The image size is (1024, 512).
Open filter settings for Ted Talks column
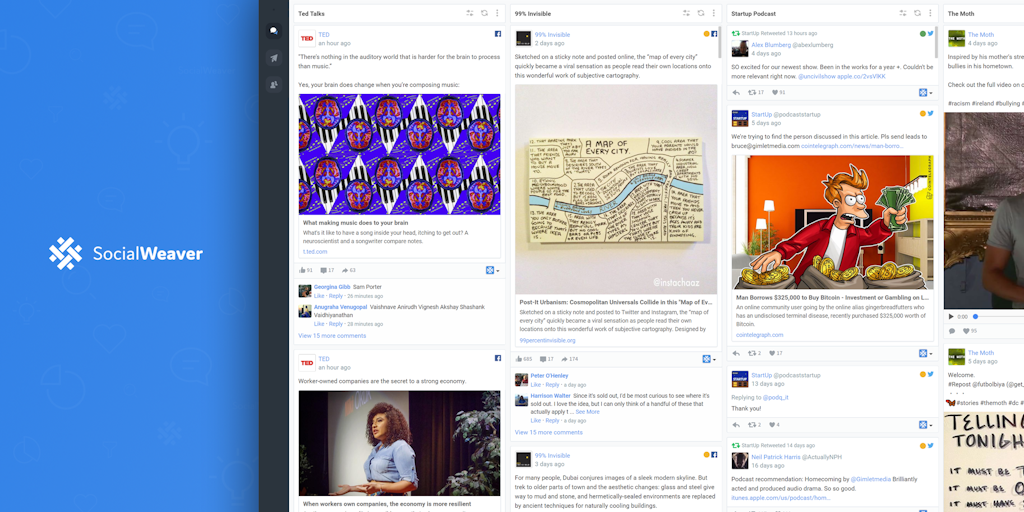tap(470, 13)
